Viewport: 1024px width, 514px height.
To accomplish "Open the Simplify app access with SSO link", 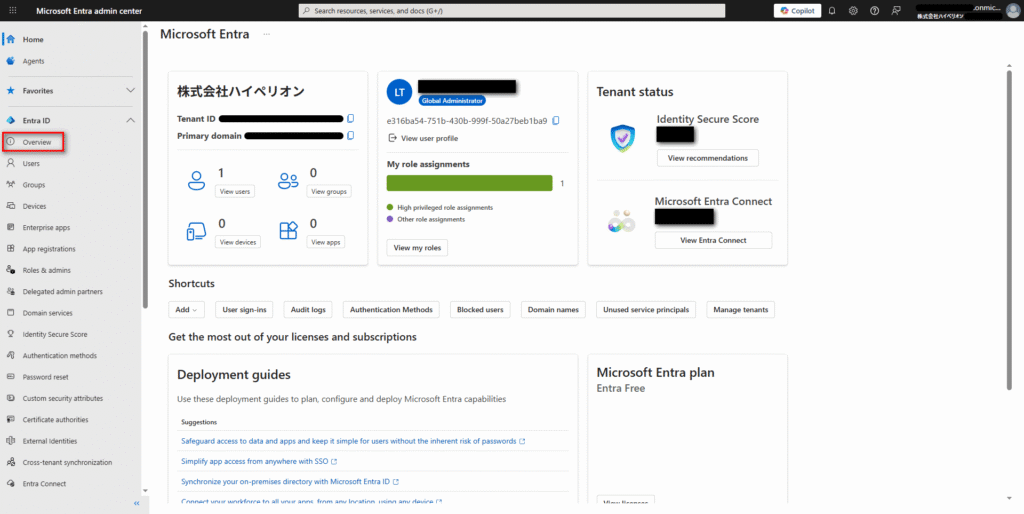I will 258,461.
